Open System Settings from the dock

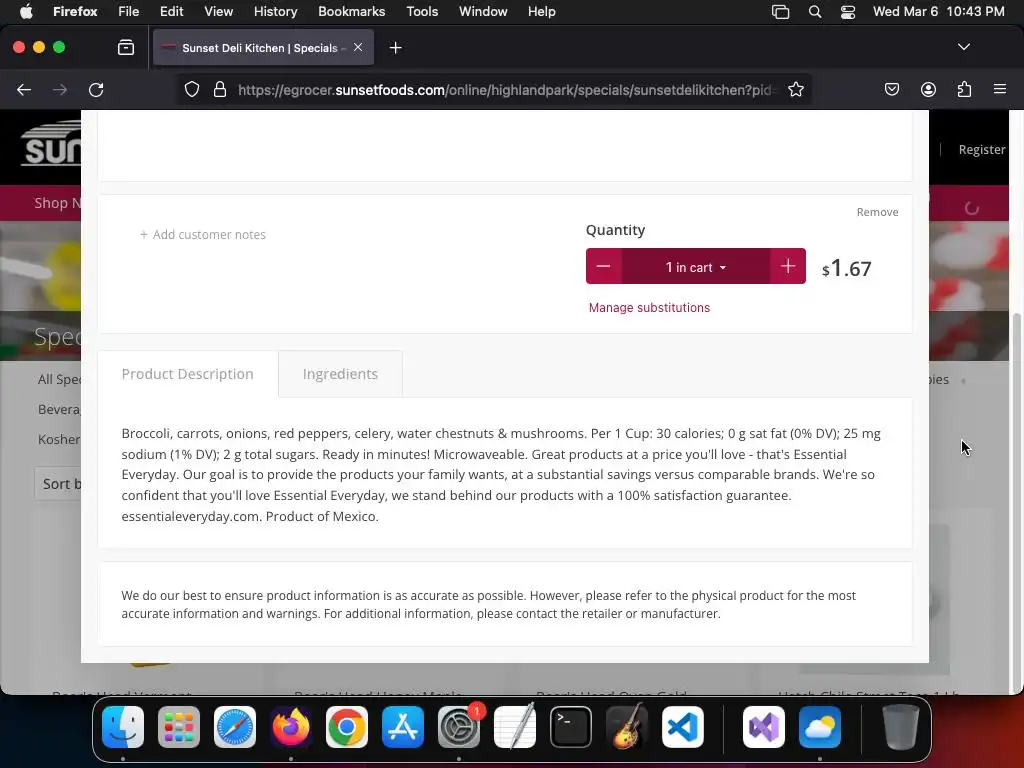pyautogui.click(x=459, y=727)
